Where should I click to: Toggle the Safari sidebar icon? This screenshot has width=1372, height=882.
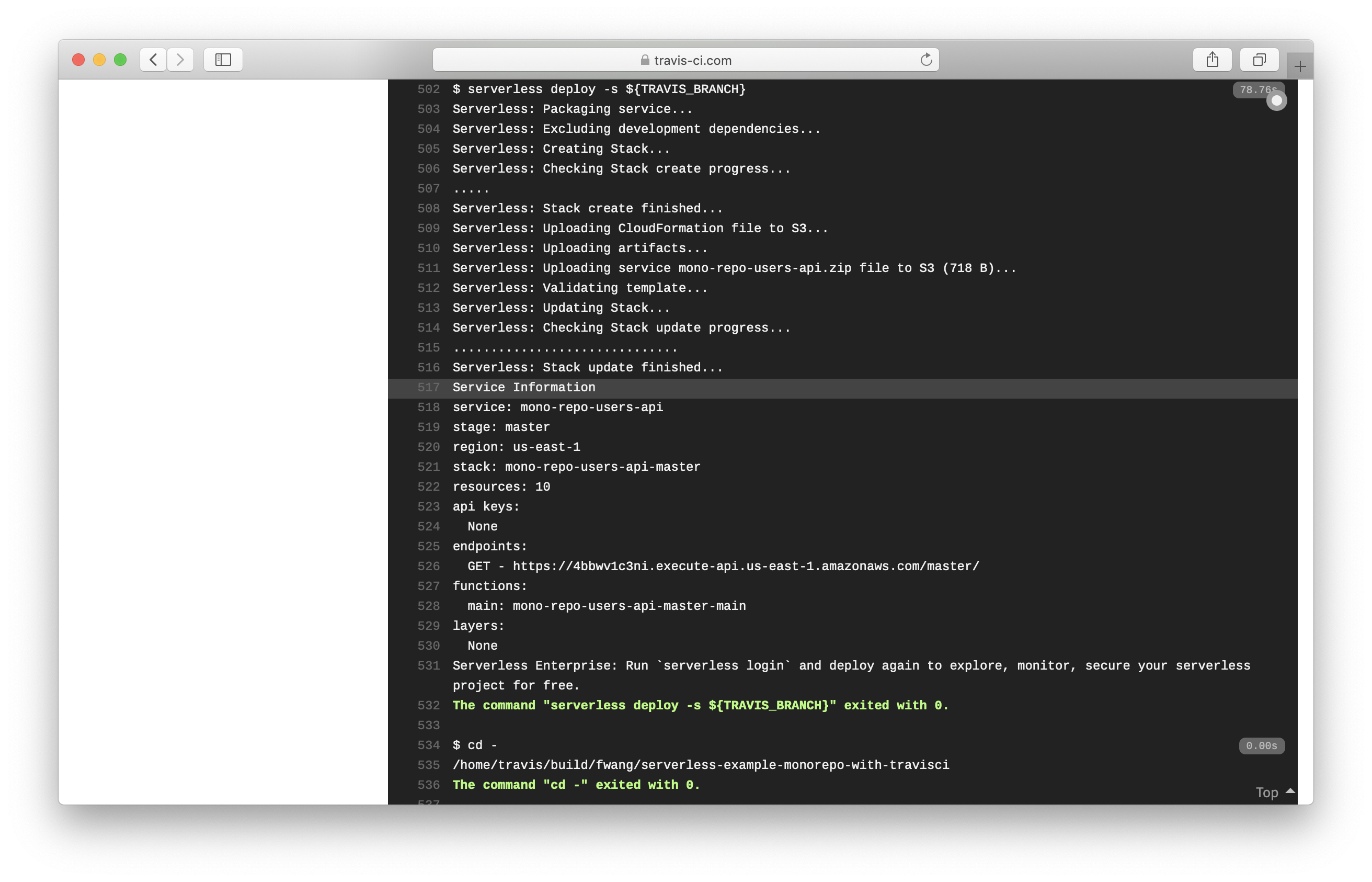223,60
